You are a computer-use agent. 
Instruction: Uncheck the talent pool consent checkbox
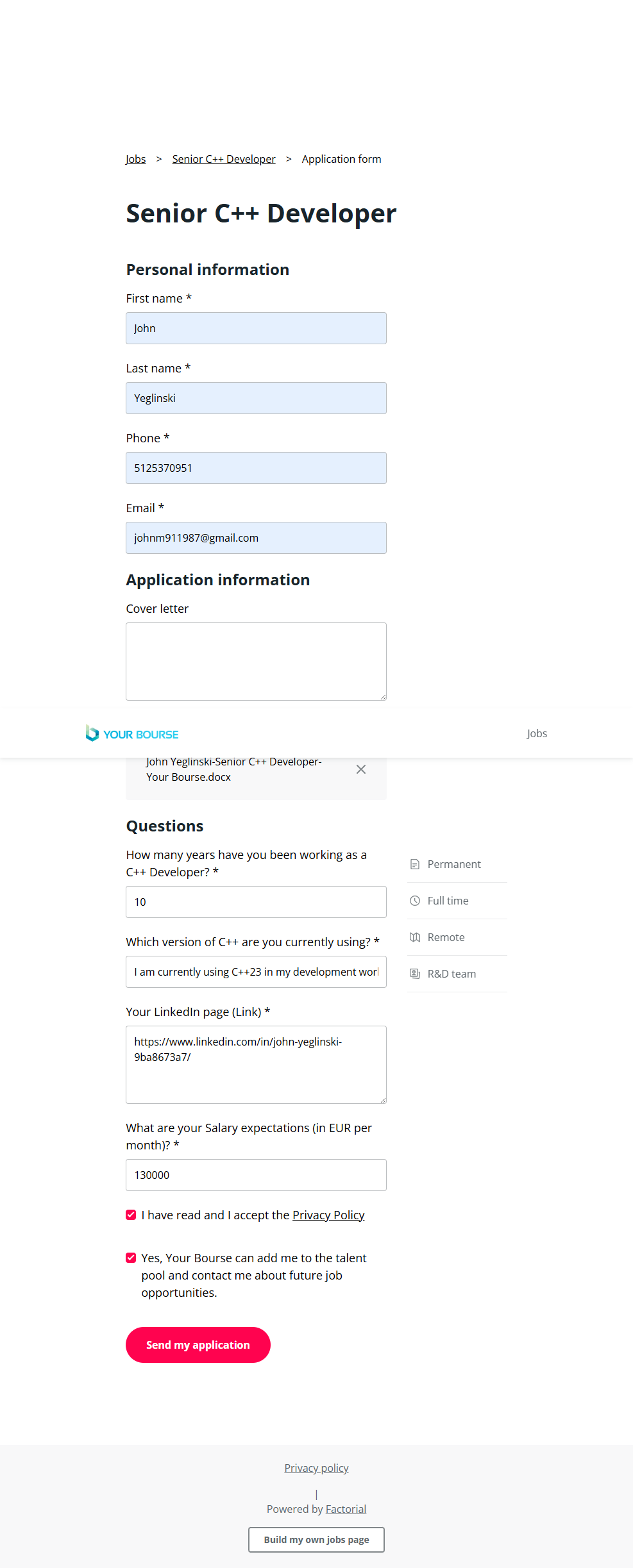coord(131,1258)
